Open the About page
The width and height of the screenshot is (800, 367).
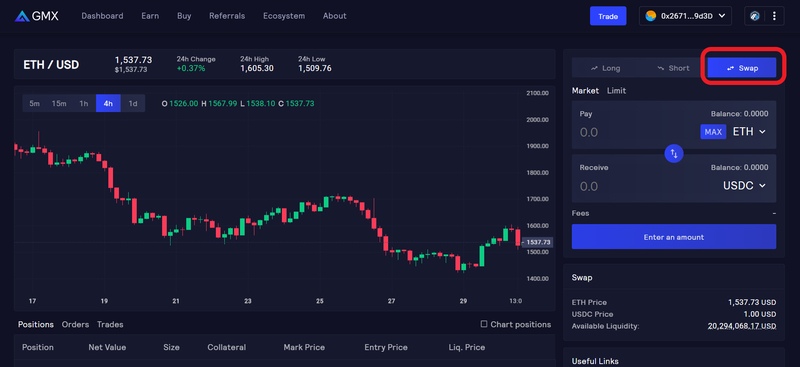(335, 16)
